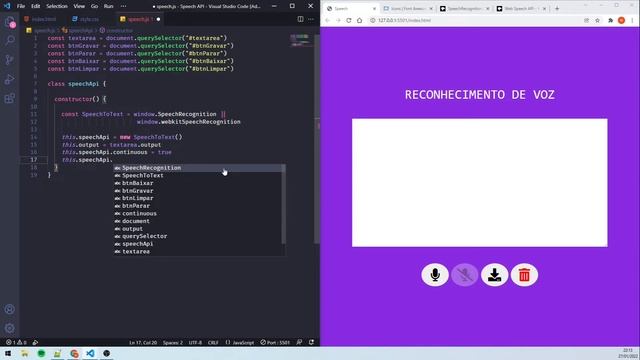The width and height of the screenshot is (640, 360).
Task: Select textarea in the suggestion list
Action: pos(199,251)
